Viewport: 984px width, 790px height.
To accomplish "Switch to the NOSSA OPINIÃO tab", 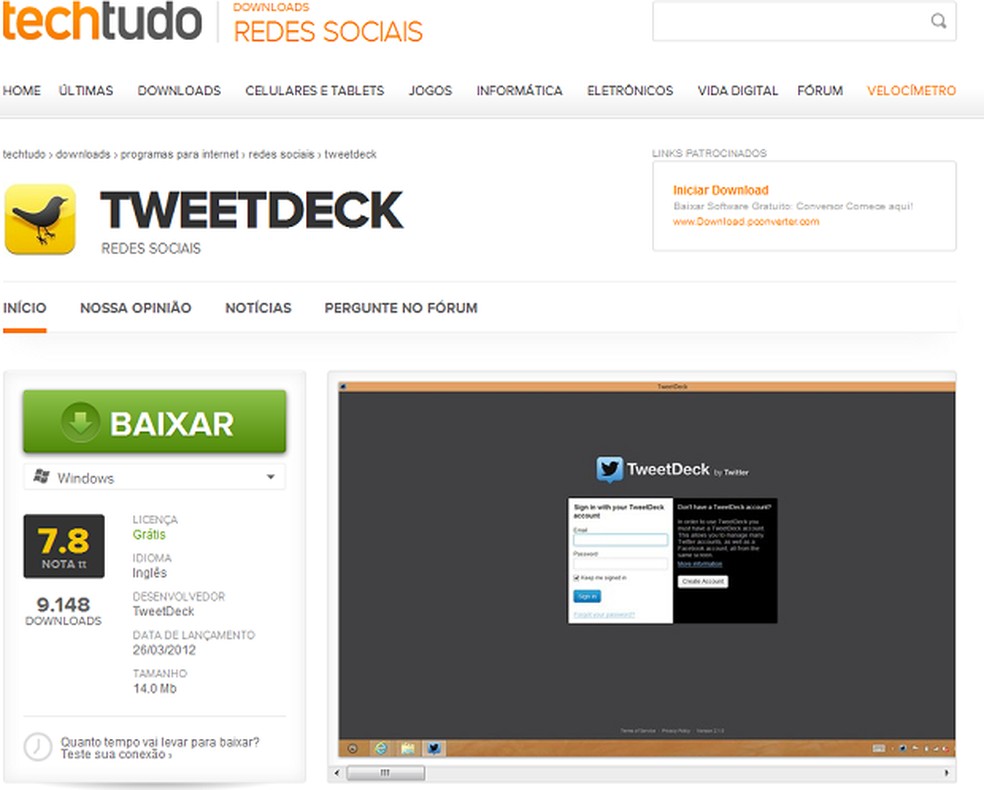I will (135, 308).
